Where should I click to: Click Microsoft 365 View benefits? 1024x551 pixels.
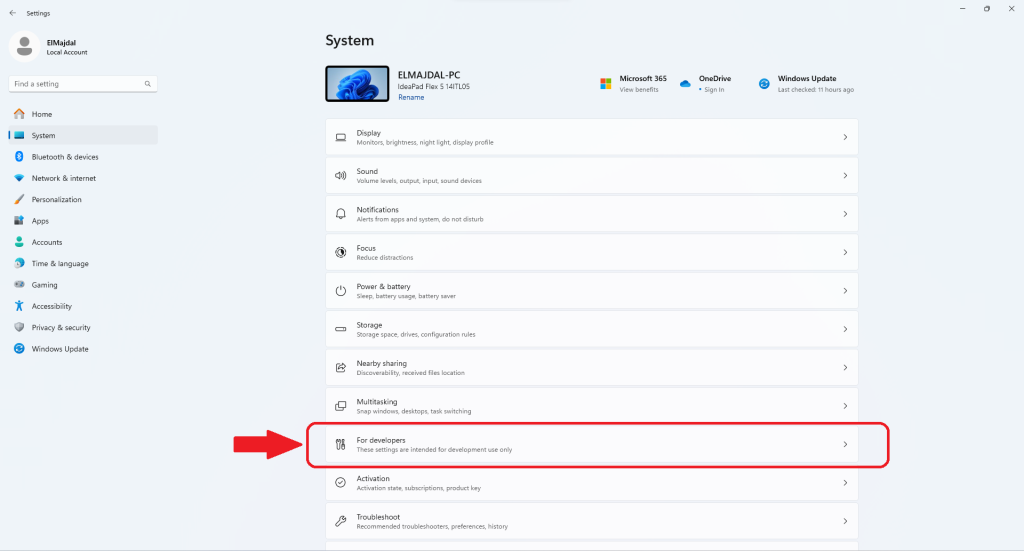639,90
